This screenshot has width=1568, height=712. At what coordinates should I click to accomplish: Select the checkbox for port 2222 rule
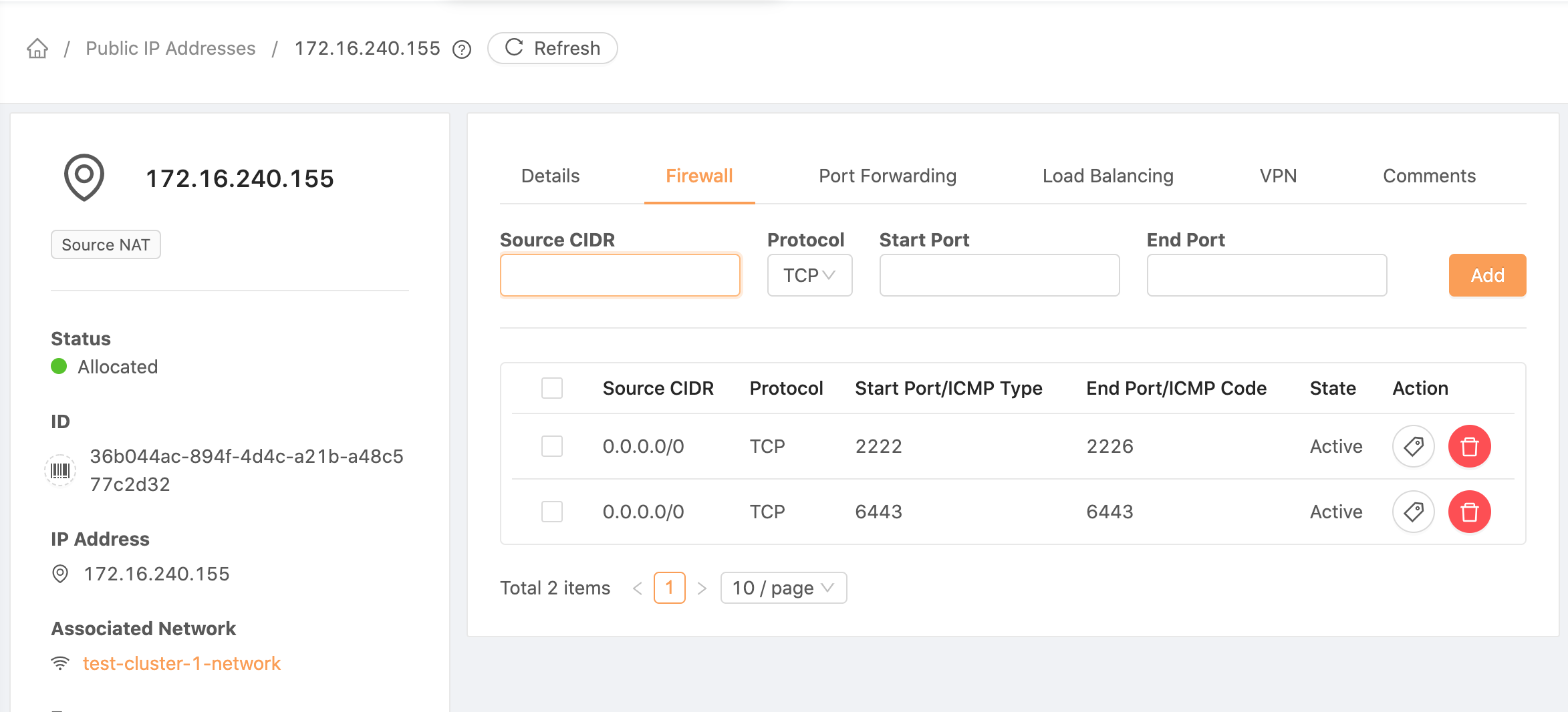(x=552, y=446)
